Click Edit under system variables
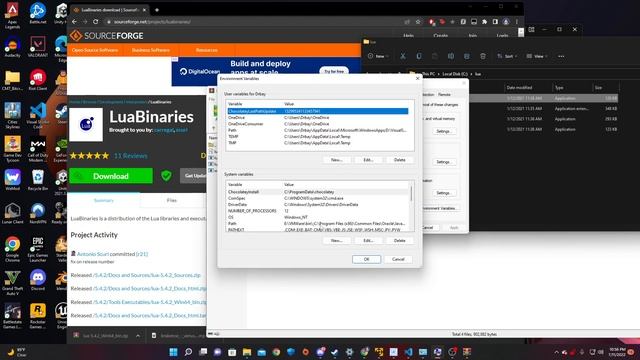Screen dimensions: 640x360 (x=368, y=240)
